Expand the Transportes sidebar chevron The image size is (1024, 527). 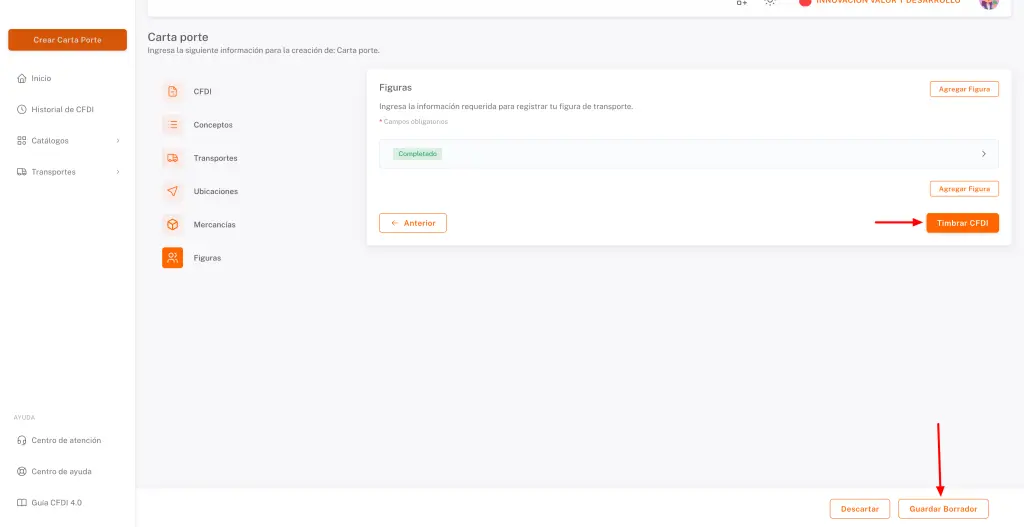[x=118, y=172]
